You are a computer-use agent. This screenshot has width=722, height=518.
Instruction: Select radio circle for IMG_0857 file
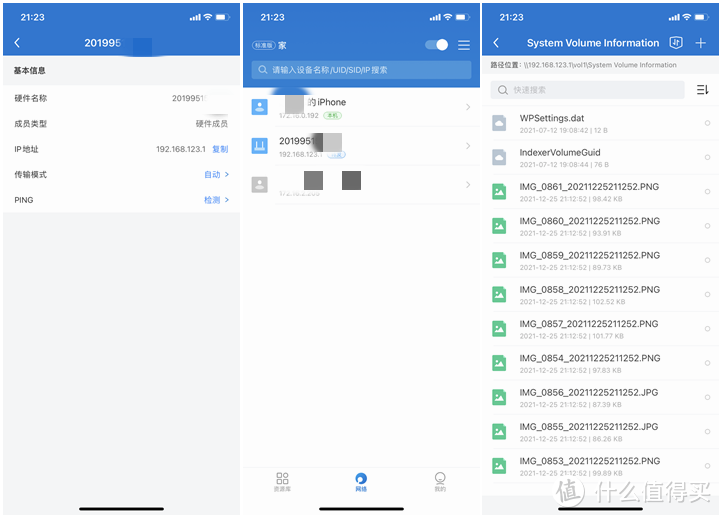[707, 329]
